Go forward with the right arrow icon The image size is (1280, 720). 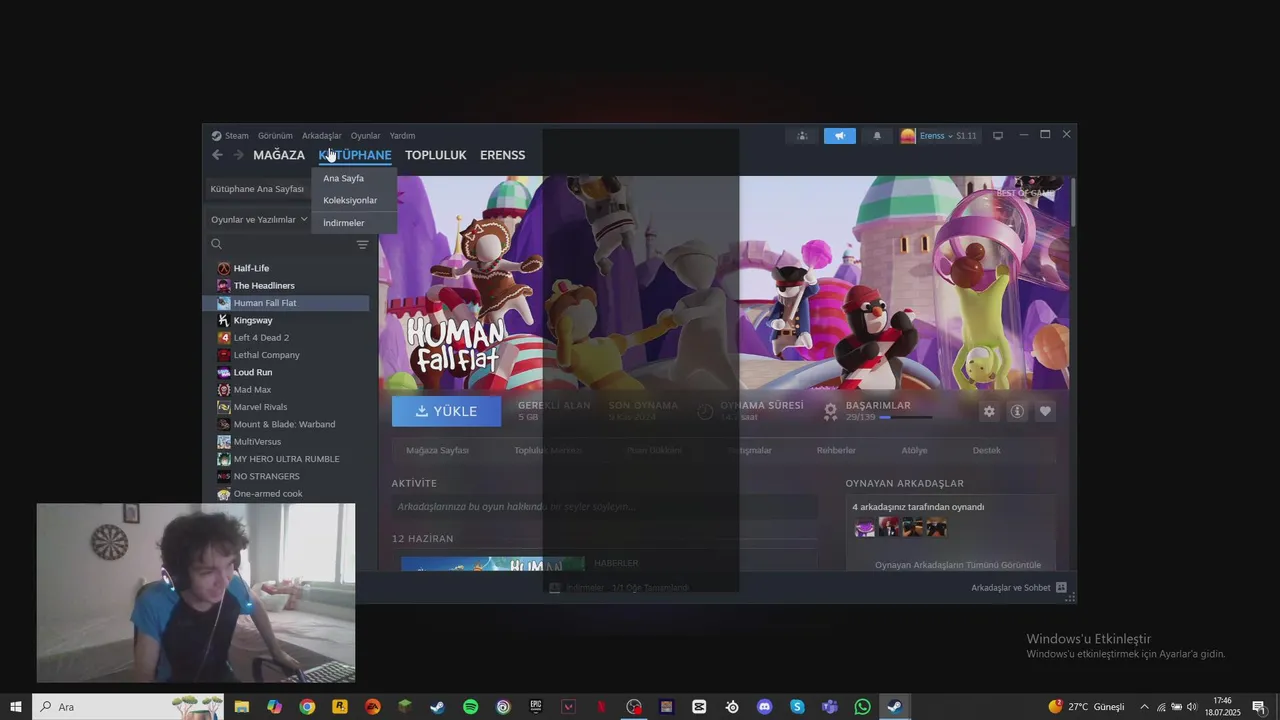pos(238,155)
